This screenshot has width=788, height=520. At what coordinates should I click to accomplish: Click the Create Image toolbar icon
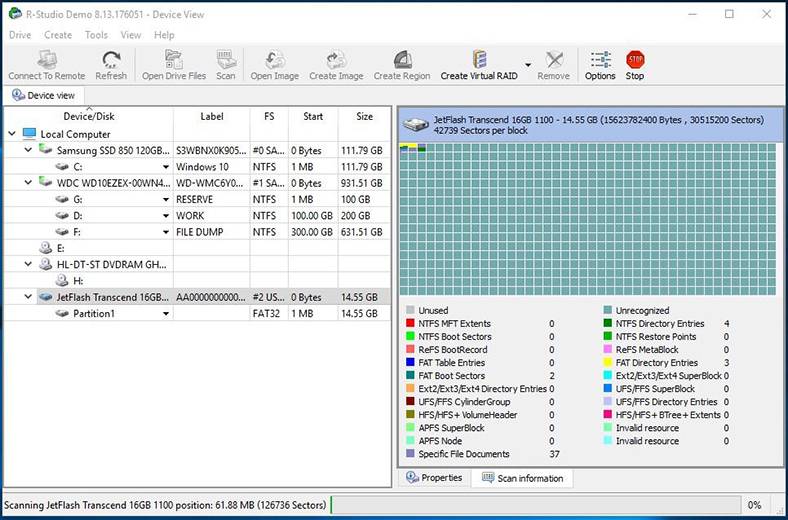click(x=336, y=65)
